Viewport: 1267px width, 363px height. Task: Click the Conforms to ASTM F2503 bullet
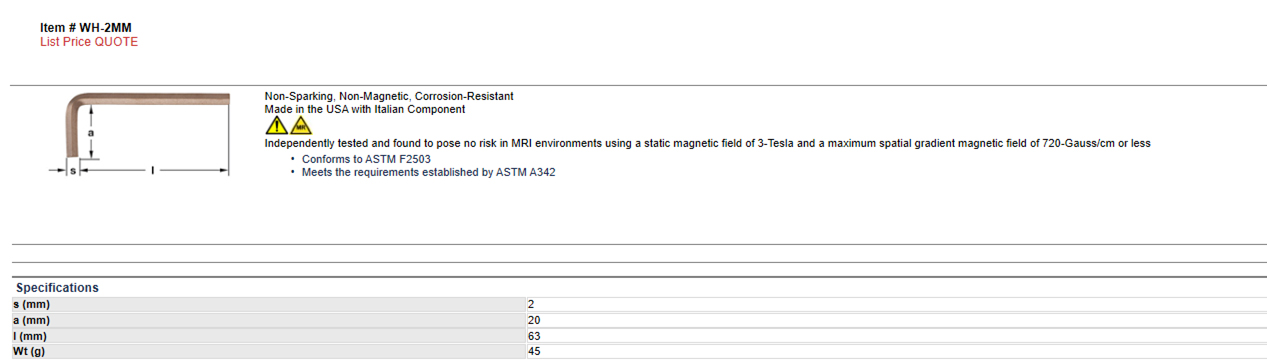pos(366,159)
